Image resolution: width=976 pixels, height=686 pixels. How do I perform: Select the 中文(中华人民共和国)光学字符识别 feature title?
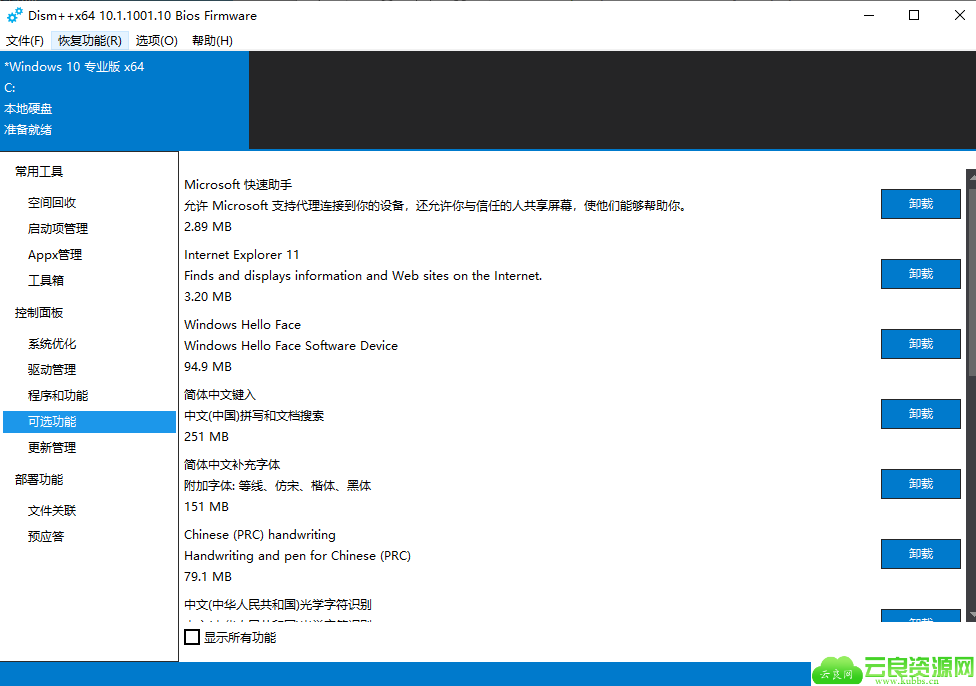click(278, 604)
